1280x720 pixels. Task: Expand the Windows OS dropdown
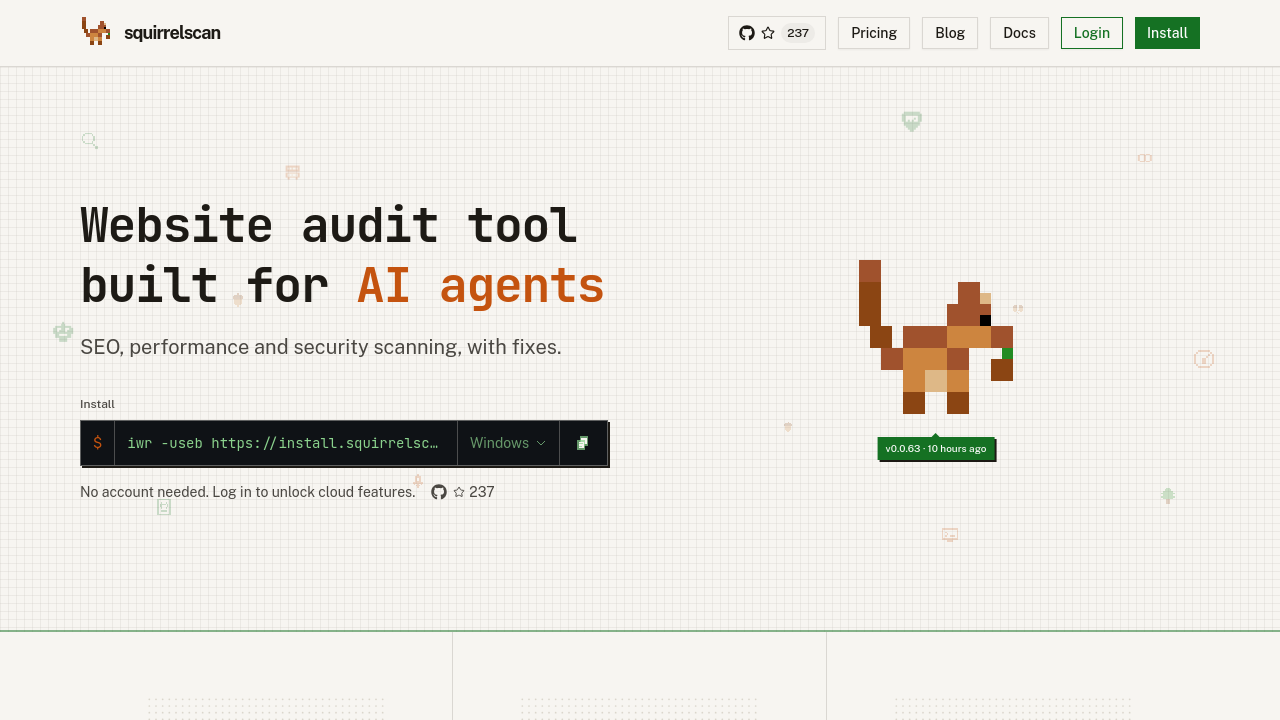tap(508, 443)
